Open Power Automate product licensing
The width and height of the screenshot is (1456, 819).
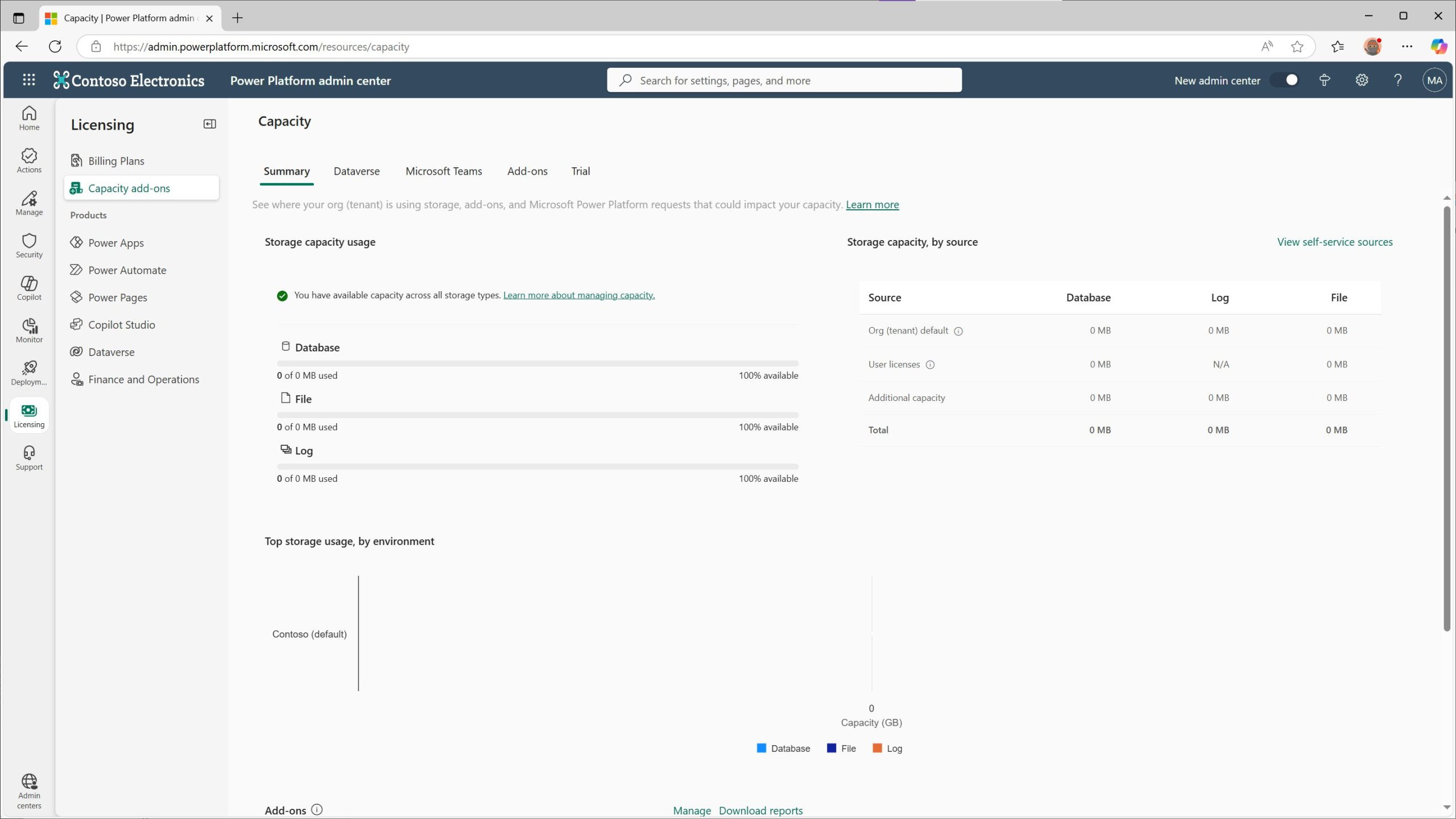click(x=142, y=270)
